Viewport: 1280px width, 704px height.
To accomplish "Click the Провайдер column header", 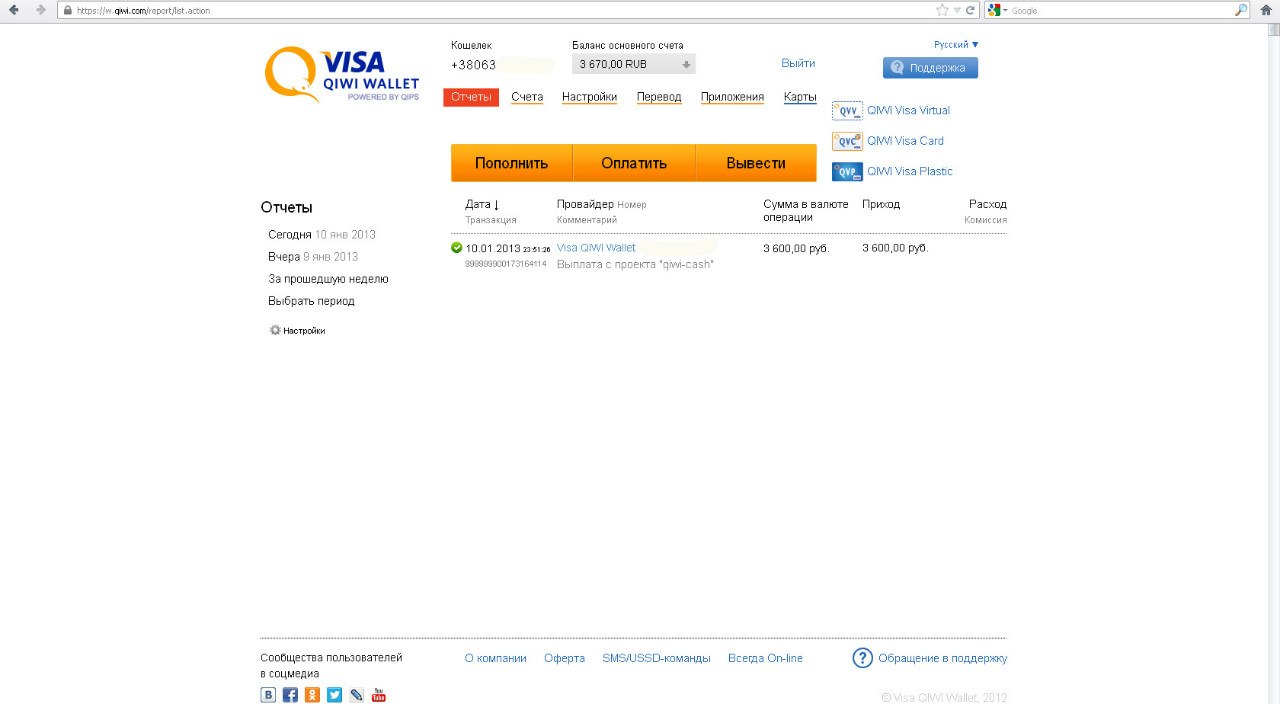I will 585,204.
